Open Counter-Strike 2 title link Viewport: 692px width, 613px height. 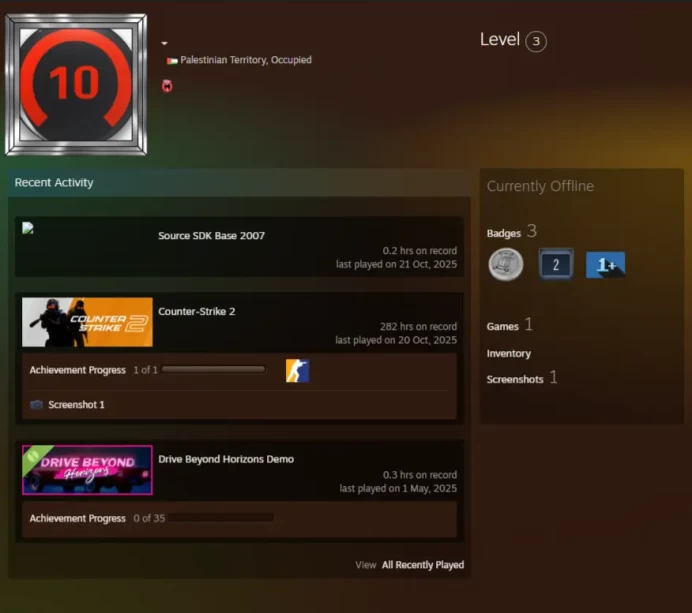tap(196, 312)
